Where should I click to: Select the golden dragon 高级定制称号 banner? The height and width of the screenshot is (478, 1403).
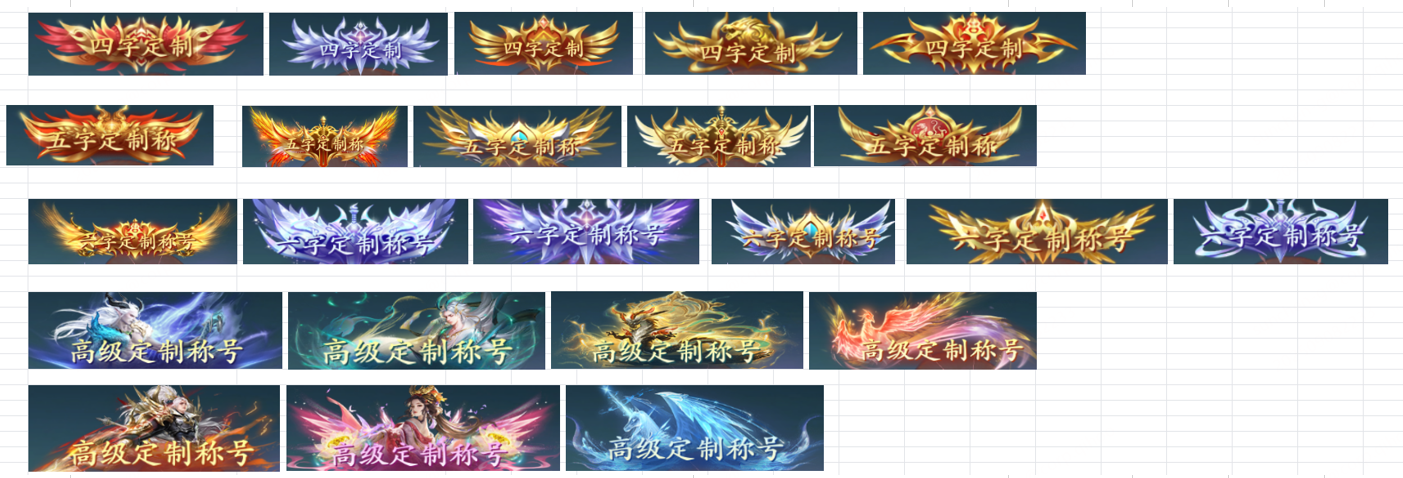coord(677,330)
